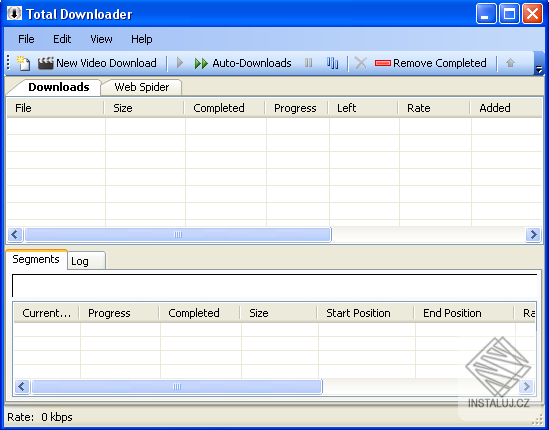The width and height of the screenshot is (549, 430).
Task: Click the downloads list left scroll arrow
Action: click(15, 234)
